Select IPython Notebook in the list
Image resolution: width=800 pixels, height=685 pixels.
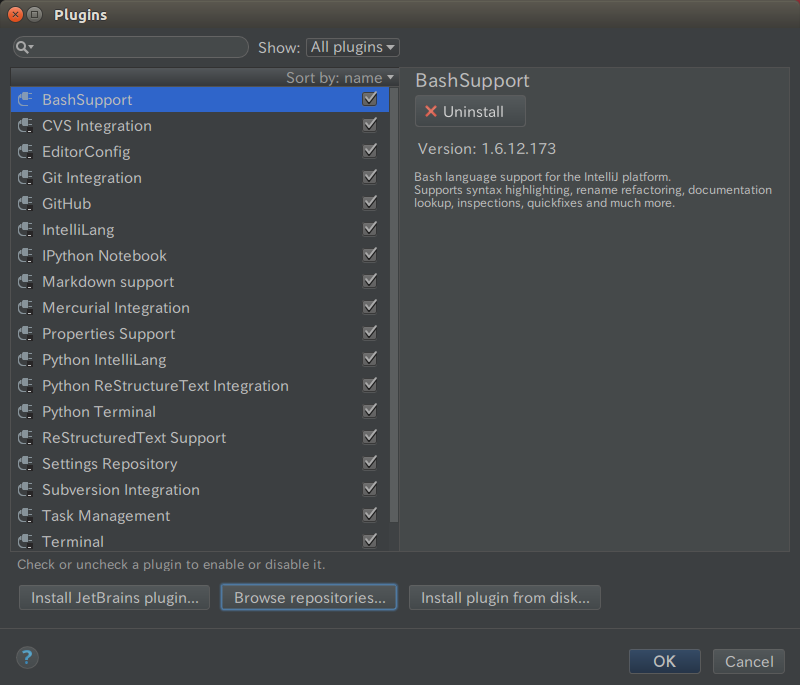[x=200, y=256]
